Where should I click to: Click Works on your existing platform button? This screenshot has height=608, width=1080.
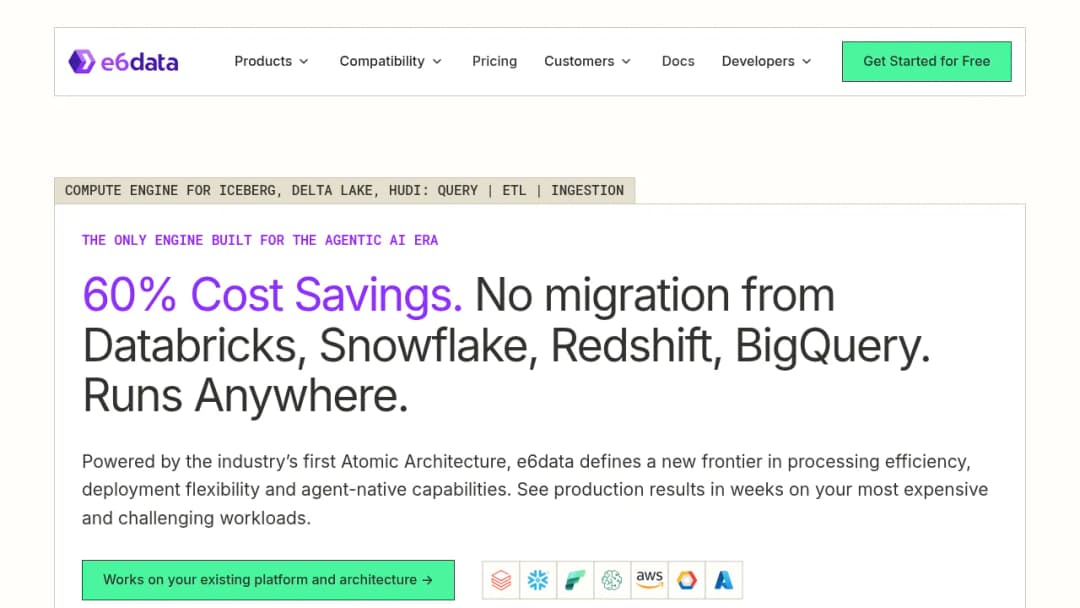tap(268, 580)
